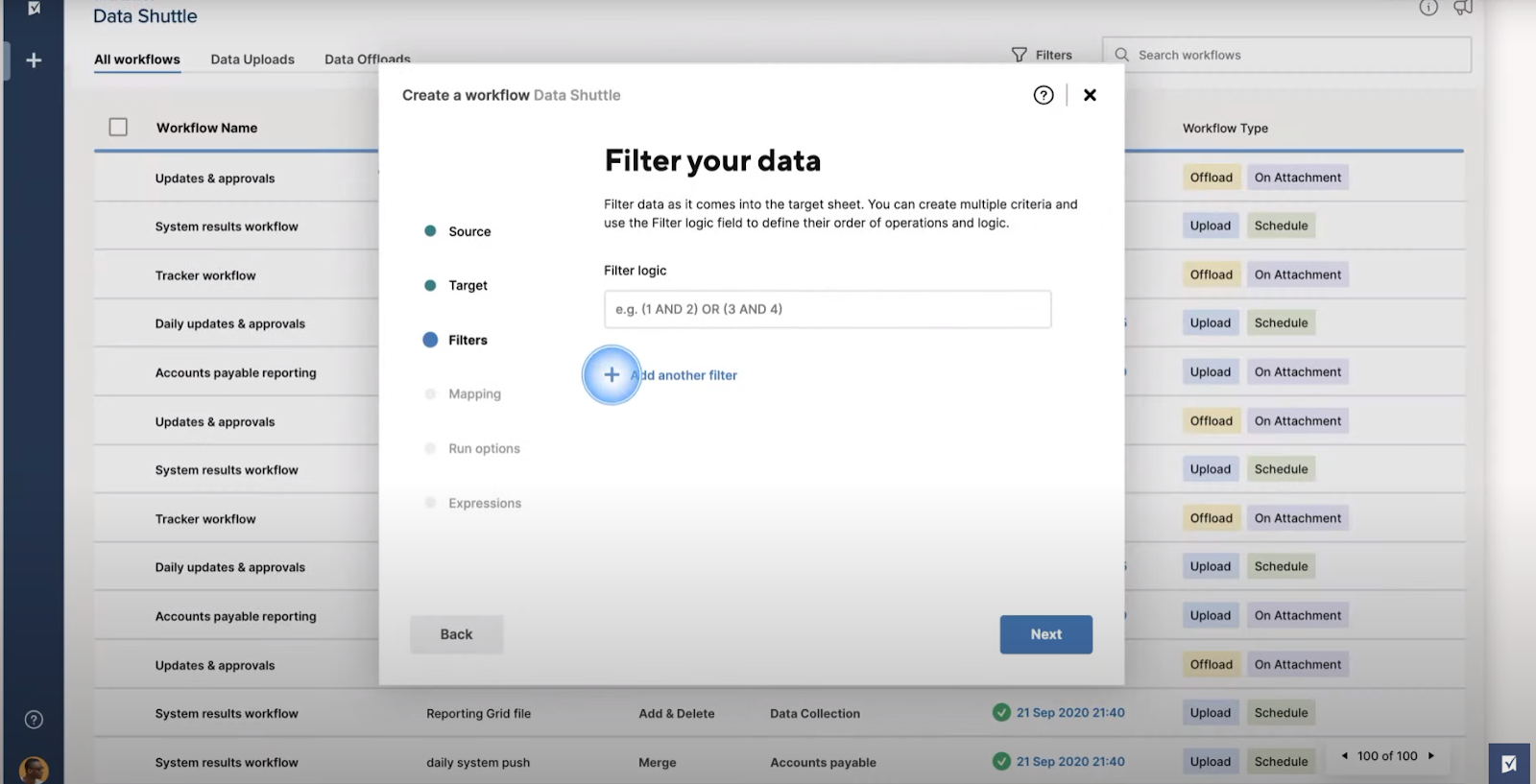
Task: Click Reporting Grid file cell
Action: [x=478, y=713]
